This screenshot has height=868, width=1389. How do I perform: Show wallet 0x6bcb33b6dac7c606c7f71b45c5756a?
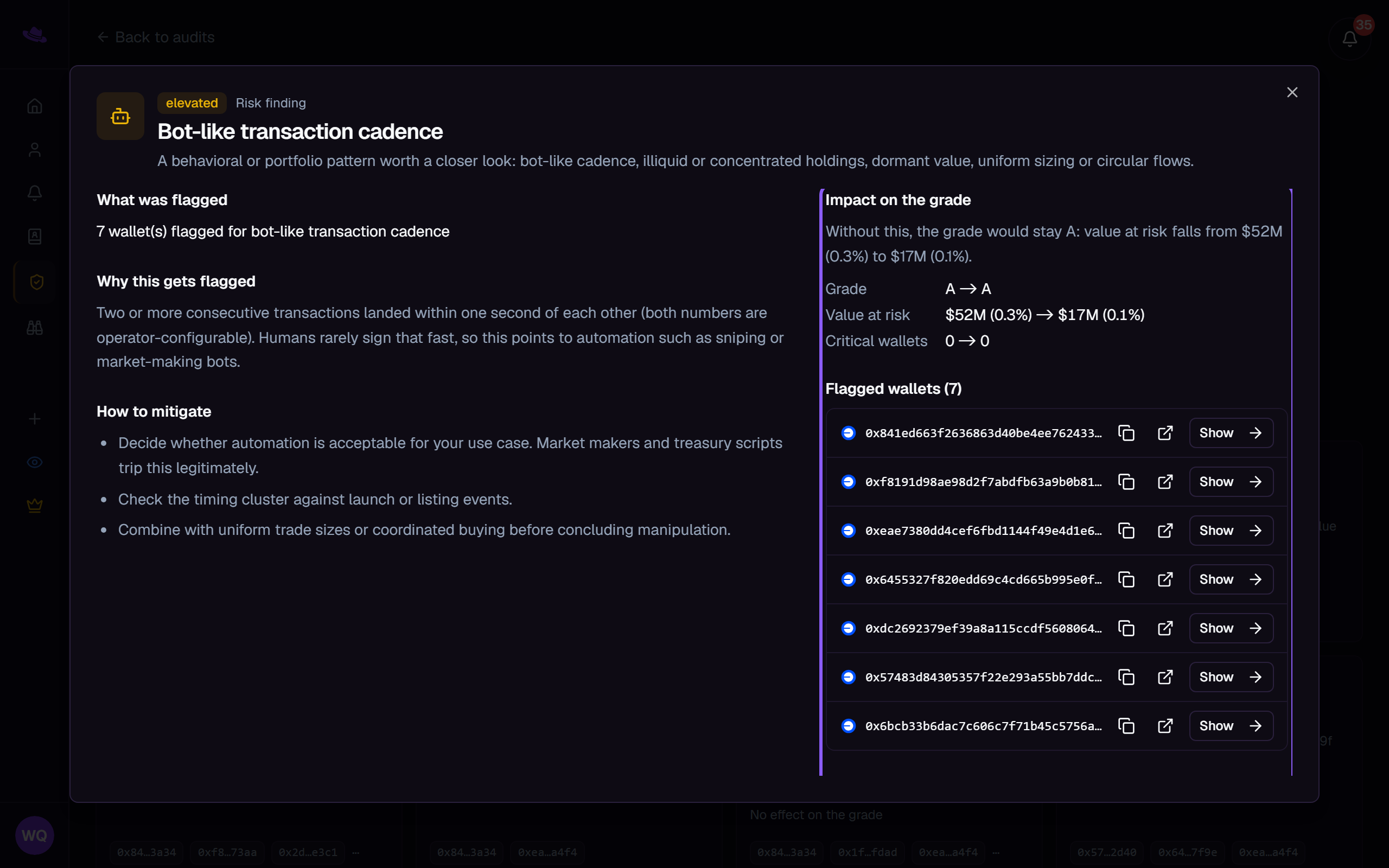point(1231,726)
